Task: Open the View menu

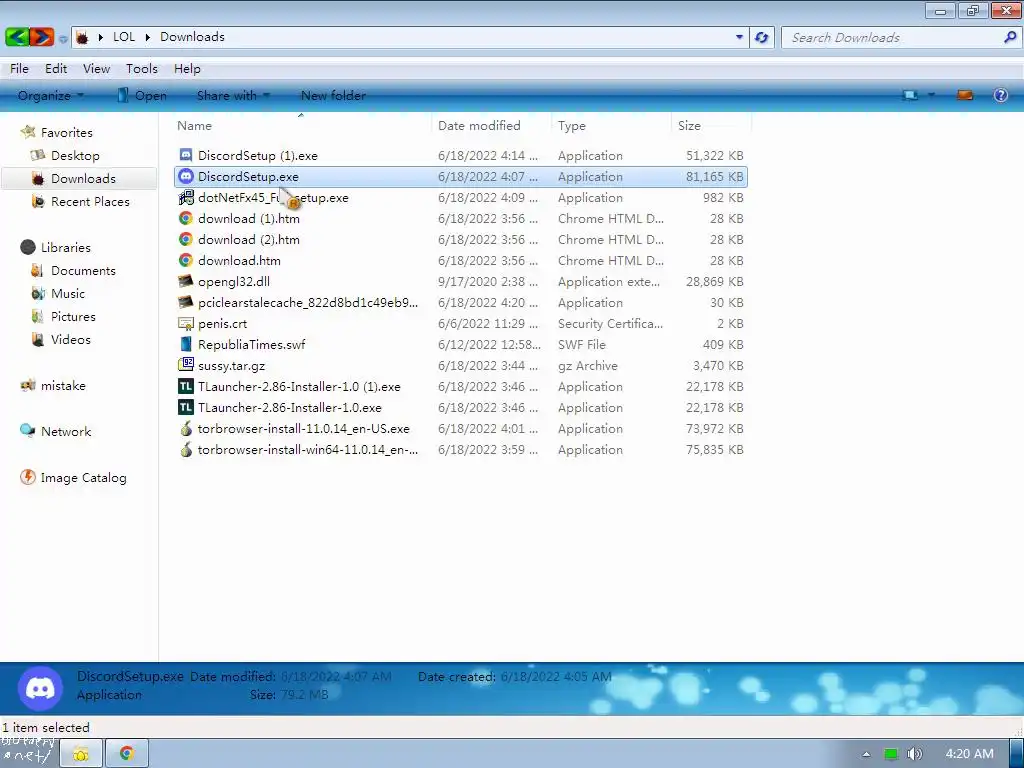Action: click(x=96, y=69)
